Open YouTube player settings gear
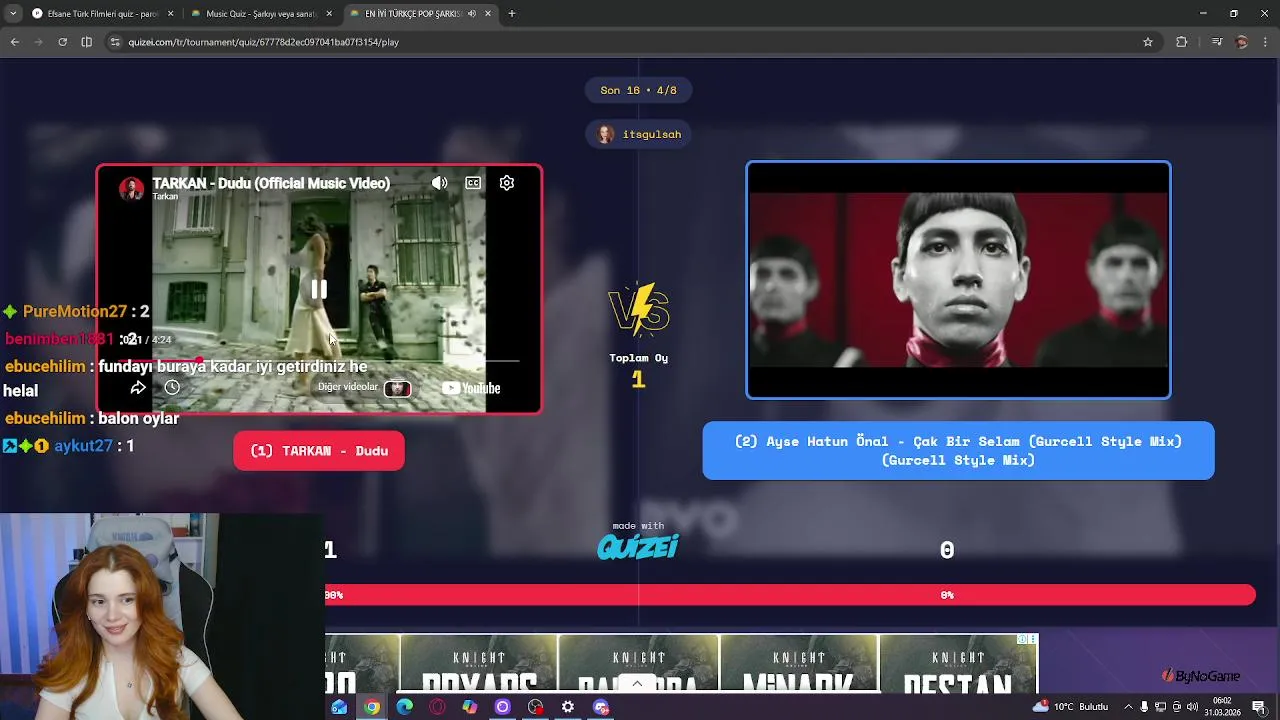The height and width of the screenshot is (720, 1280). (x=507, y=183)
